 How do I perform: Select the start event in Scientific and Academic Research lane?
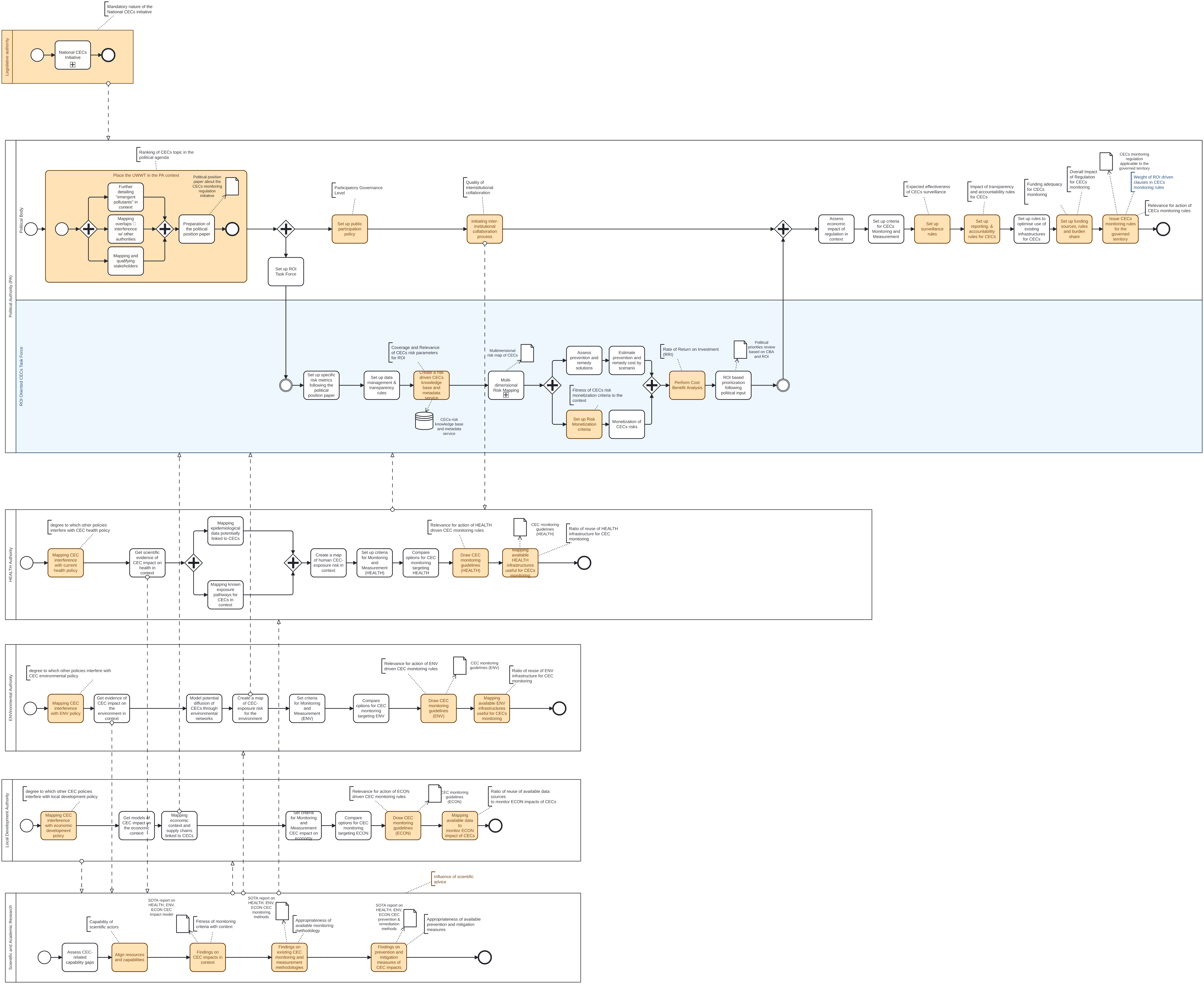[44, 957]
